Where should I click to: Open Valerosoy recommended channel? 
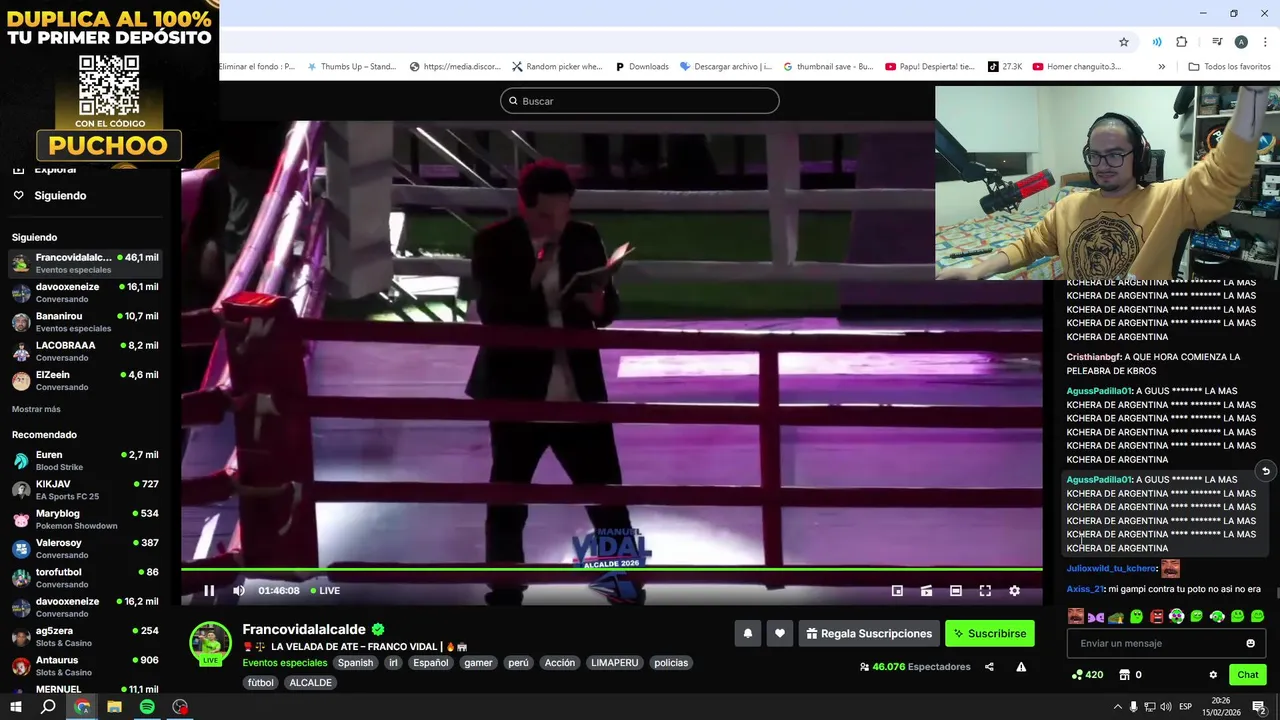[x=86, y=548]
